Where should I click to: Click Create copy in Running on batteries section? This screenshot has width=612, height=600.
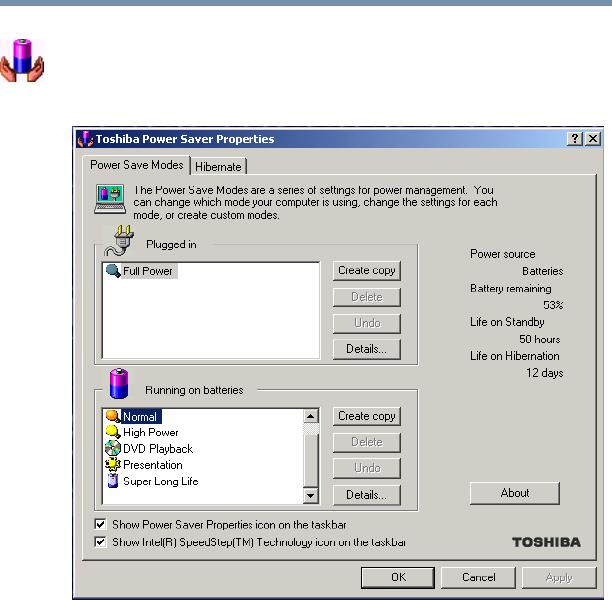pos(367,416)
